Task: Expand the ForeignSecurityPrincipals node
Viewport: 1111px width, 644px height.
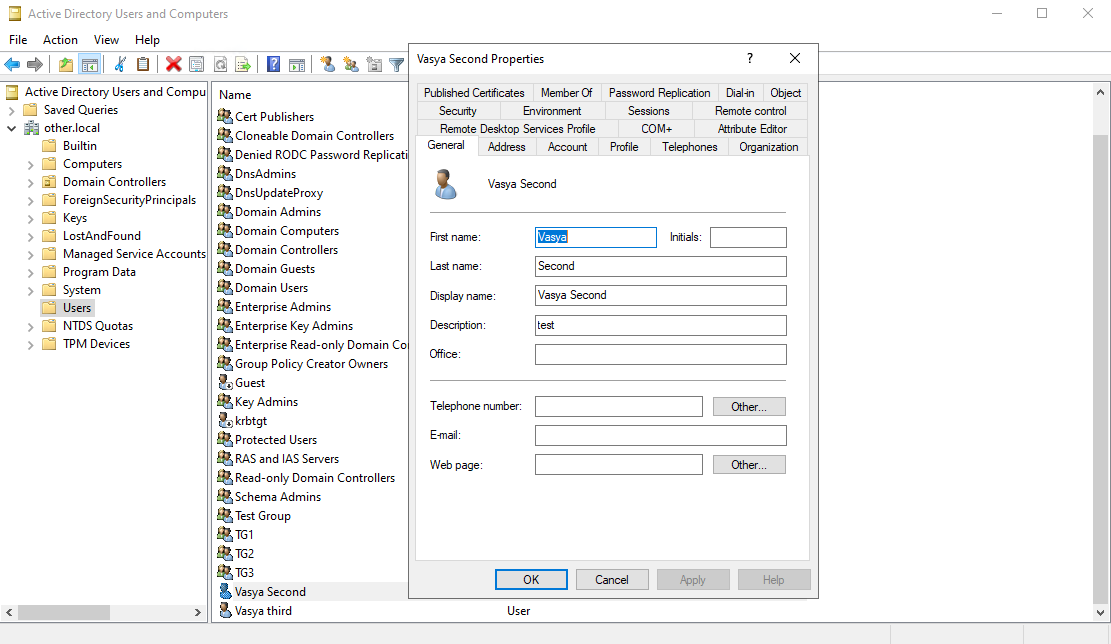Action: coord(30,200)
